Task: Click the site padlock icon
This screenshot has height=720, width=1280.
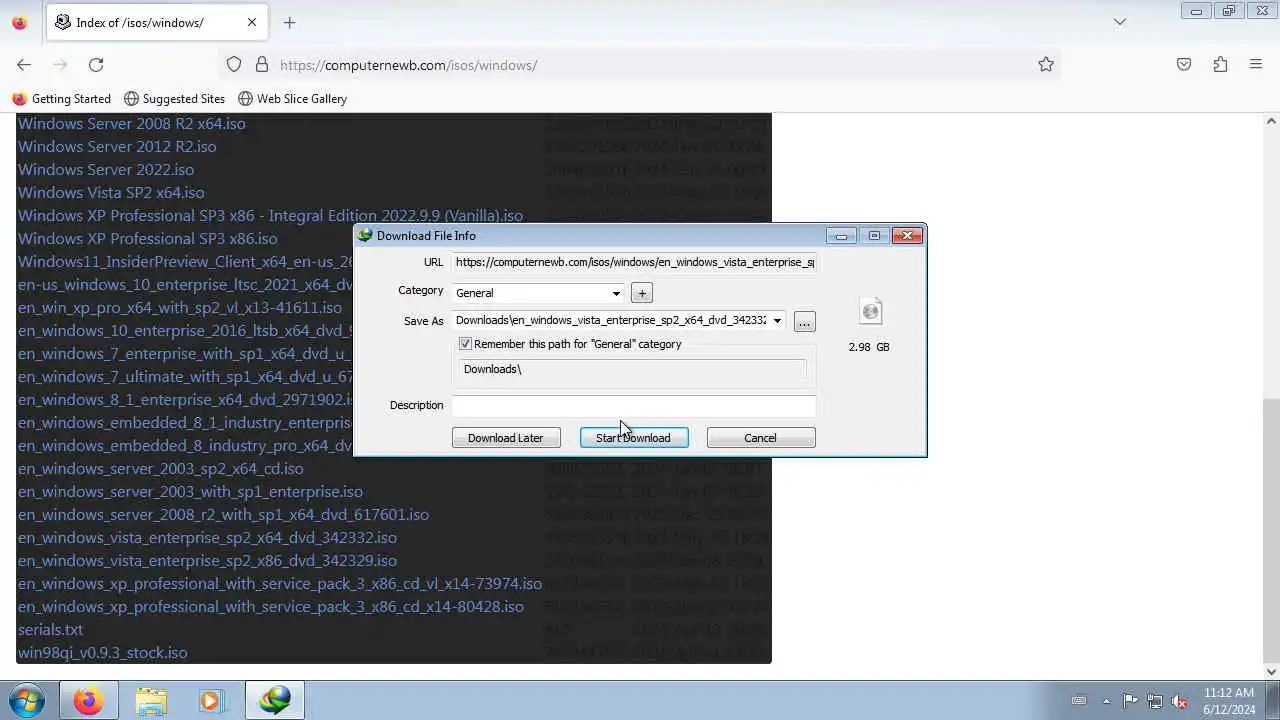Action: point(262,65)
